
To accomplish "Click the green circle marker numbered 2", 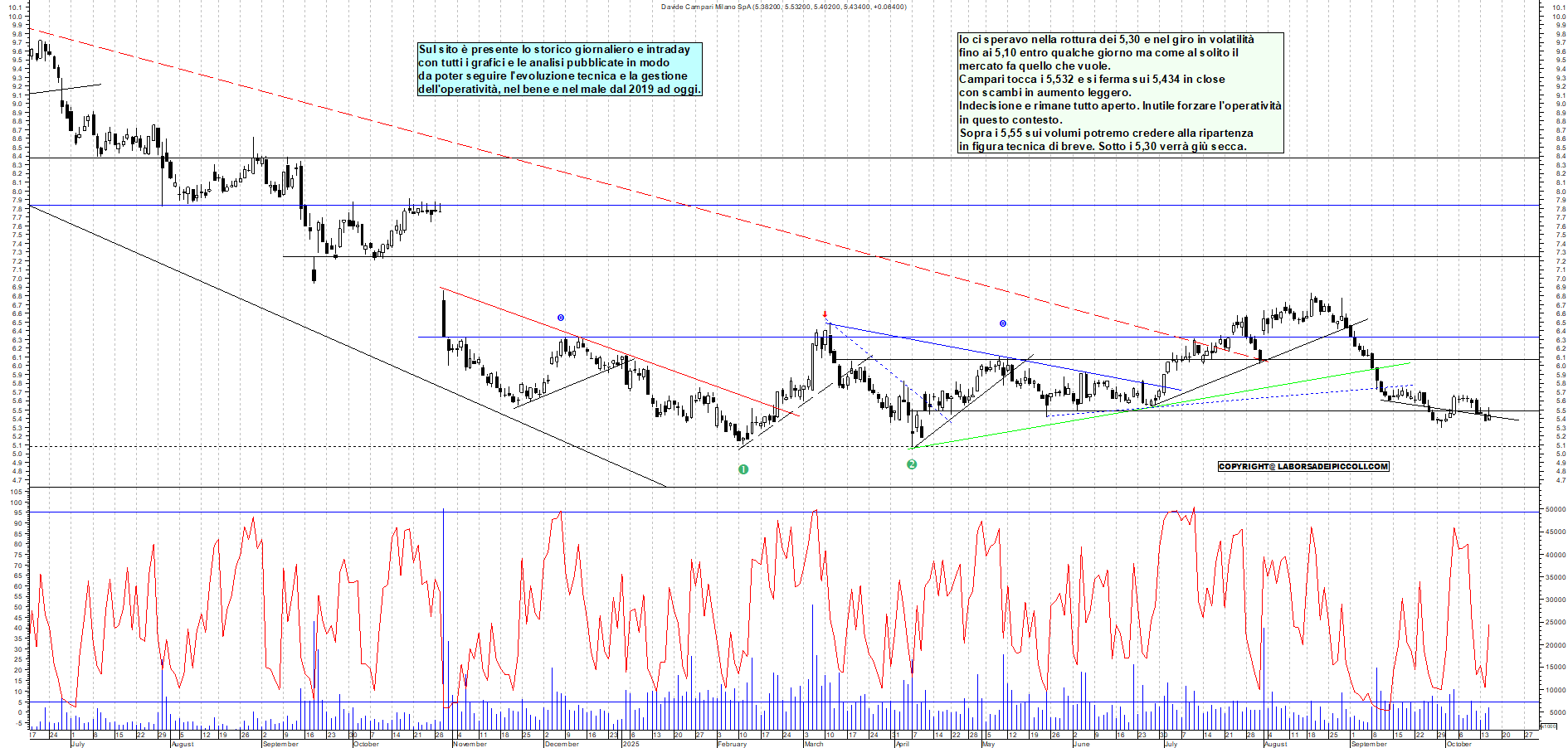I will point(912,464).
